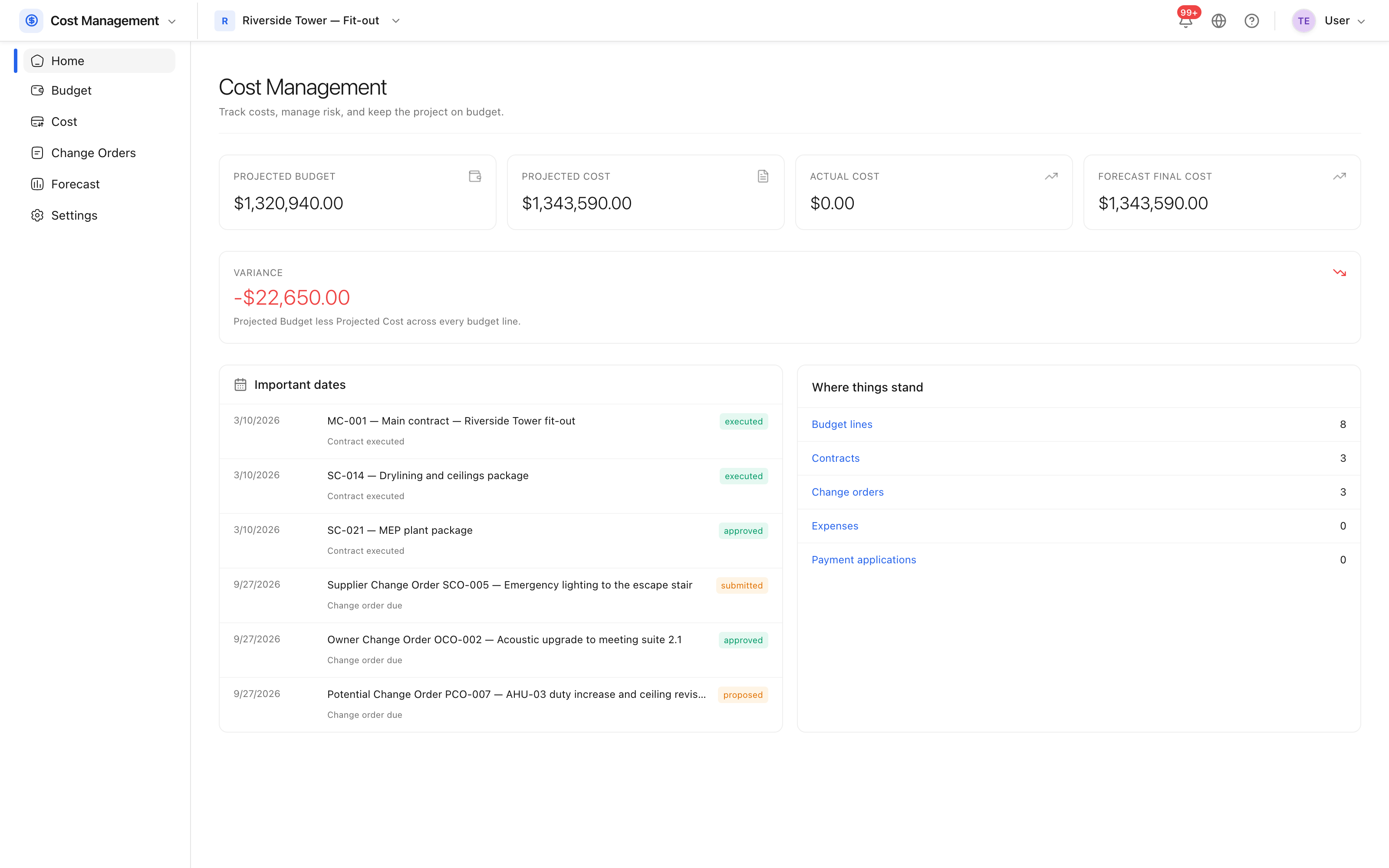
Task: Click the proposed status badge
Action: pos(743,695)
